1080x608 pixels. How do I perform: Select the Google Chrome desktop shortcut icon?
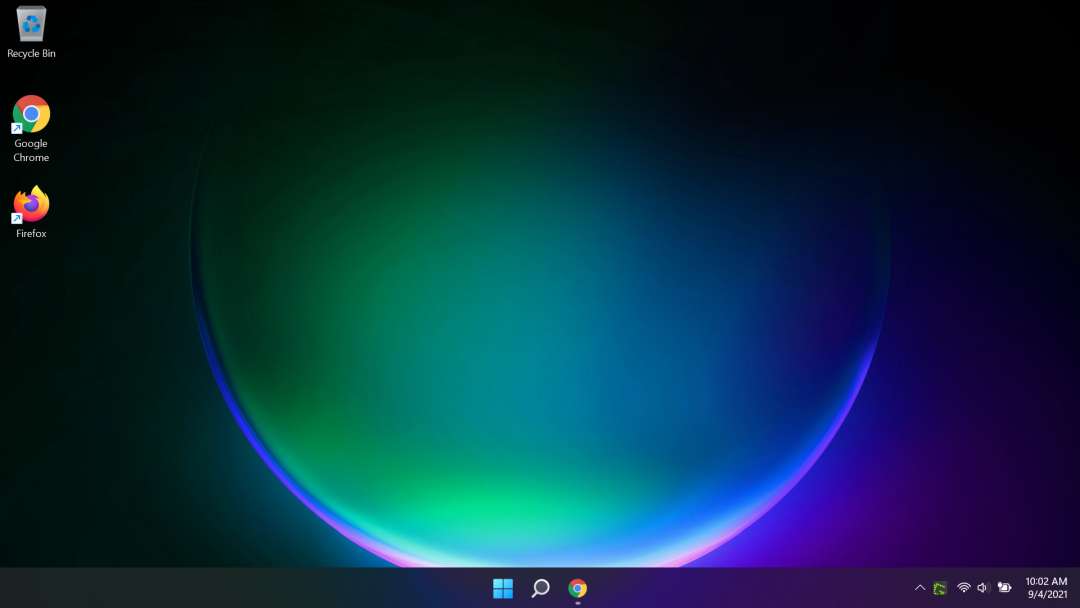click(31, 114)
